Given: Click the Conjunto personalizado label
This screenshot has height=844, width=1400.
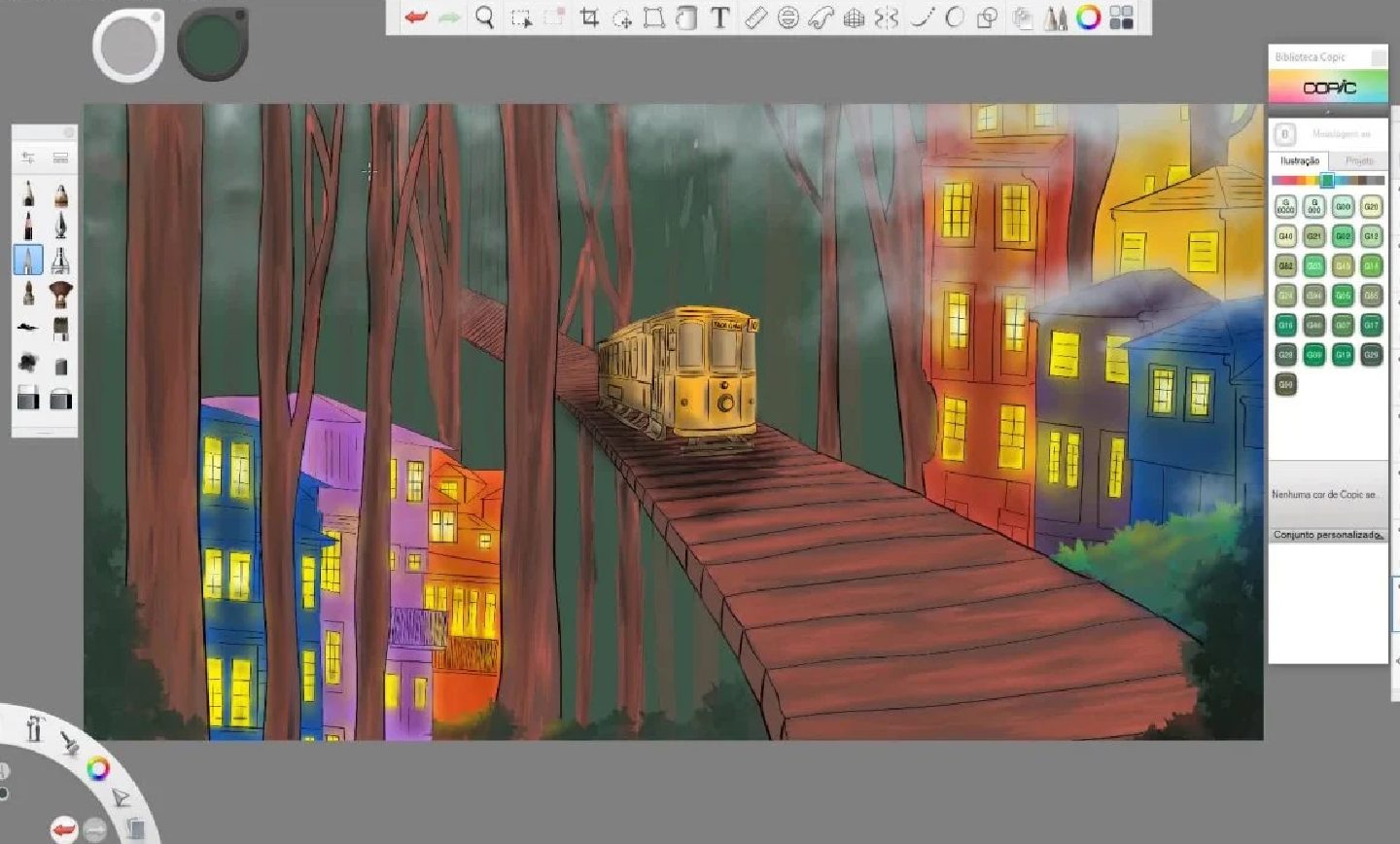Looking at the screenshot, I should [x=1328, y=535].
